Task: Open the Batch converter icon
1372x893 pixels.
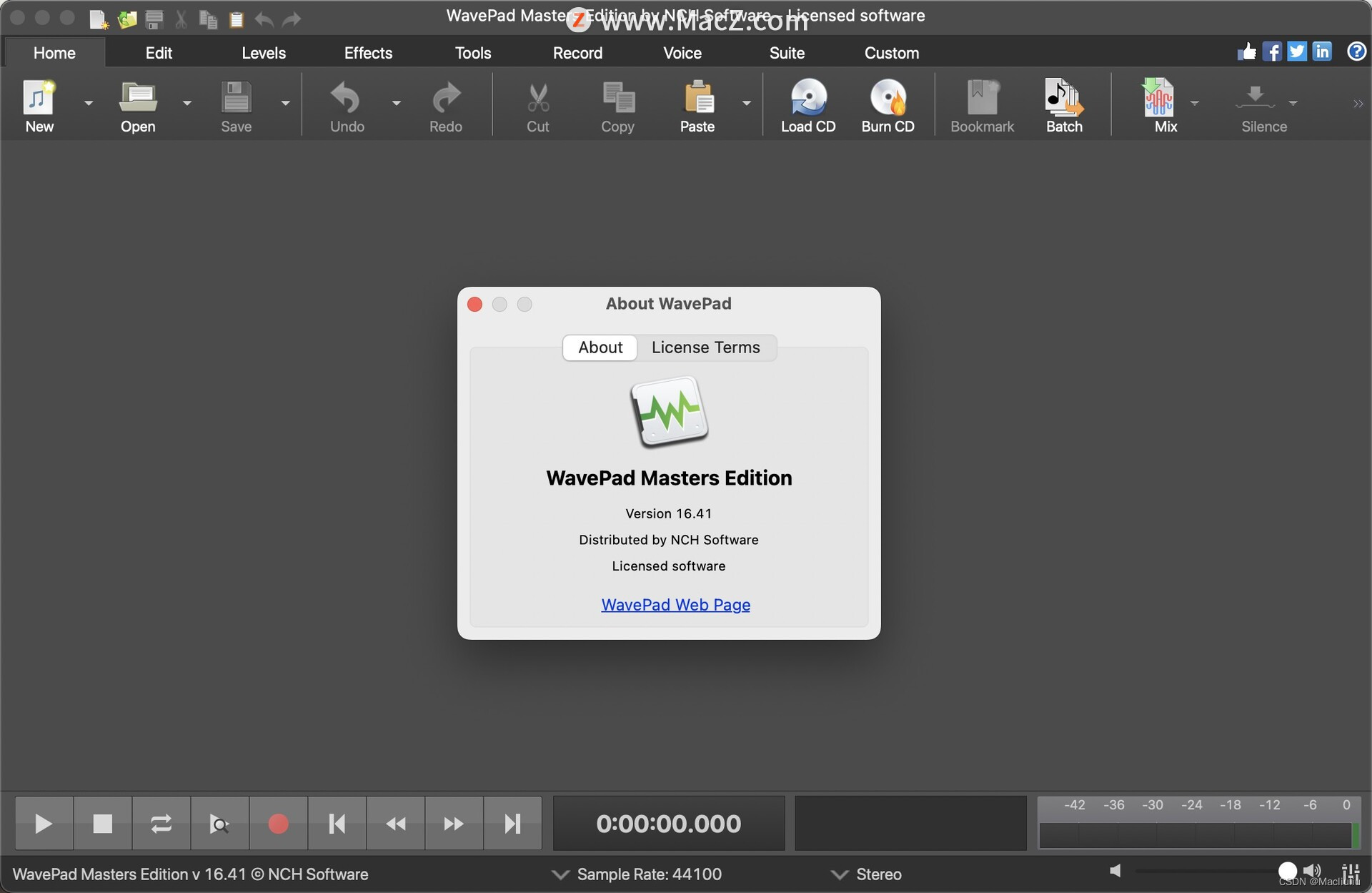Action: 1064,97
